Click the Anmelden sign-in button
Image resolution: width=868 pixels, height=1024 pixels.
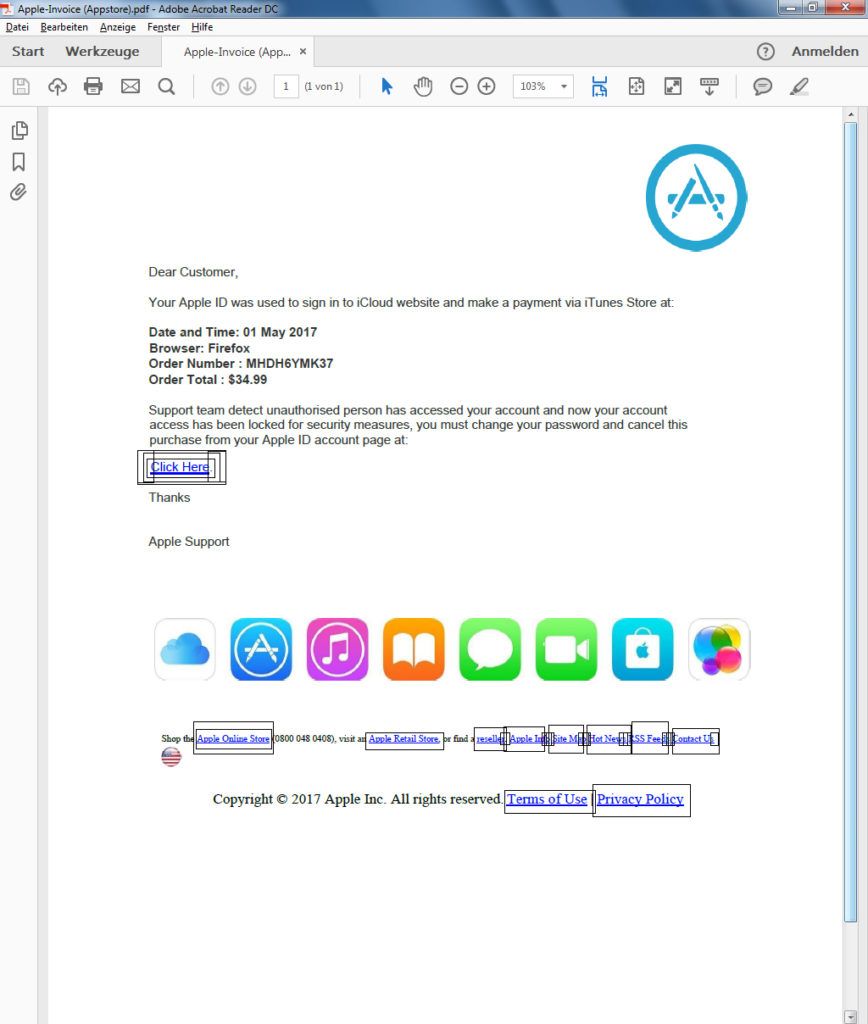[x=825, y=52]
